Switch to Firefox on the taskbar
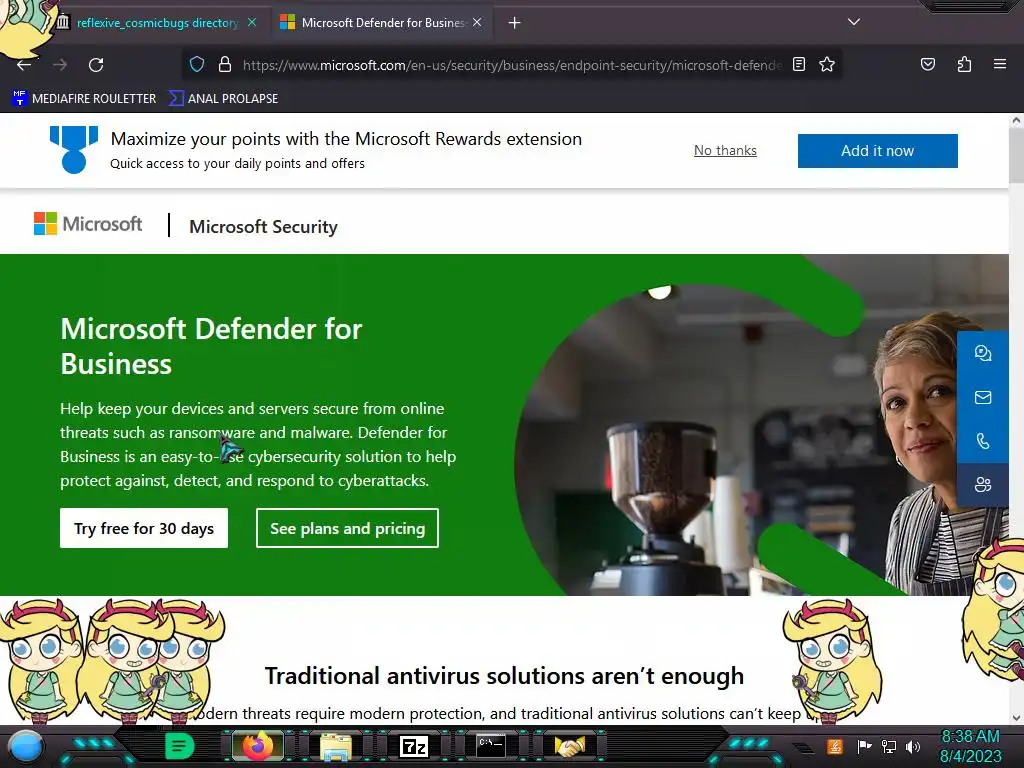Screen dimensions: 1024x768 257,746
